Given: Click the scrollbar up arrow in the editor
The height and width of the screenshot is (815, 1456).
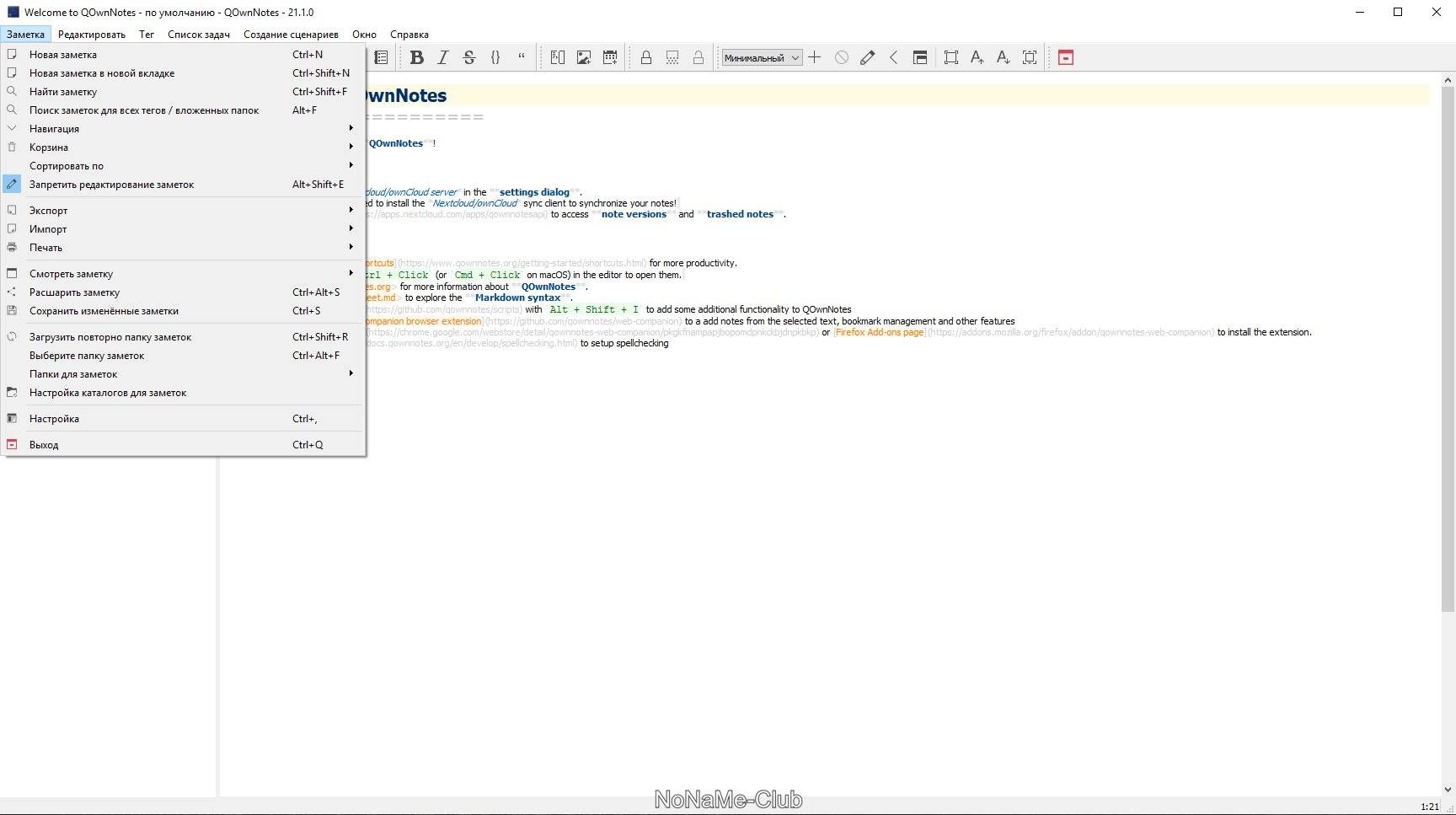Looking at the screenshot, I should click(1448, 79).
